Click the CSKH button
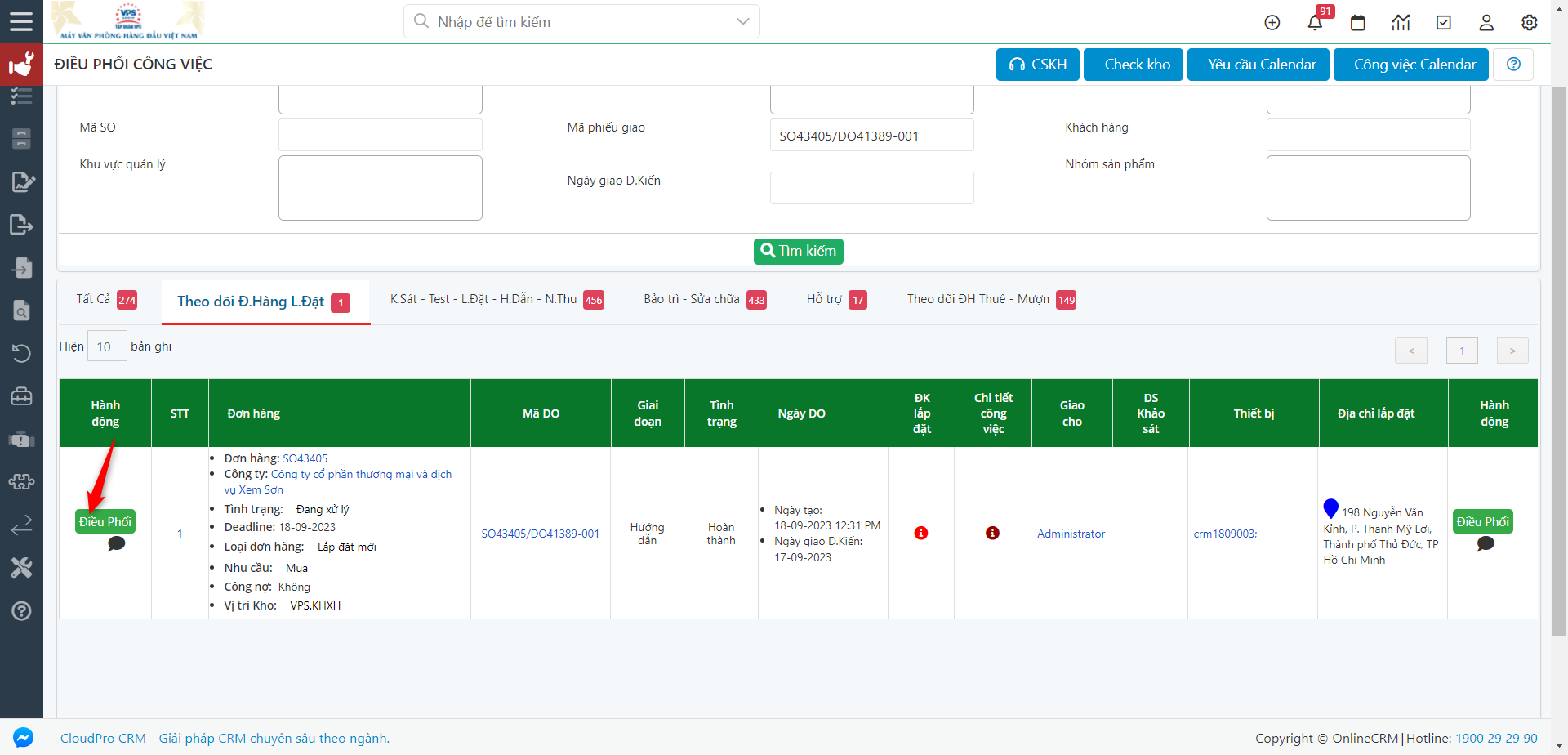1568x755 pixels. point(1038,65)
